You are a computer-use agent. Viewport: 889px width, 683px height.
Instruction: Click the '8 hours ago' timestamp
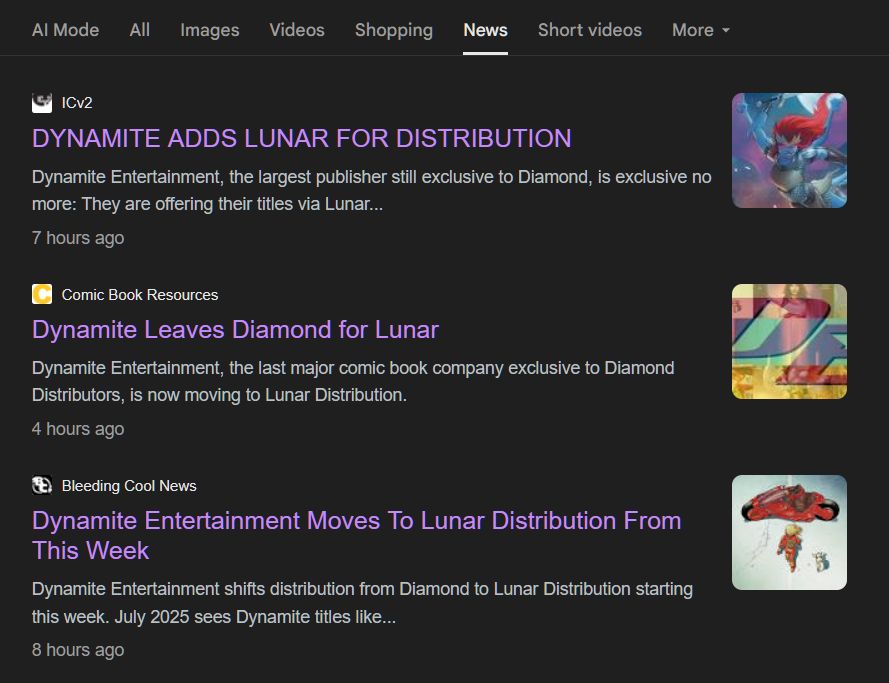[x=78, y=650]
